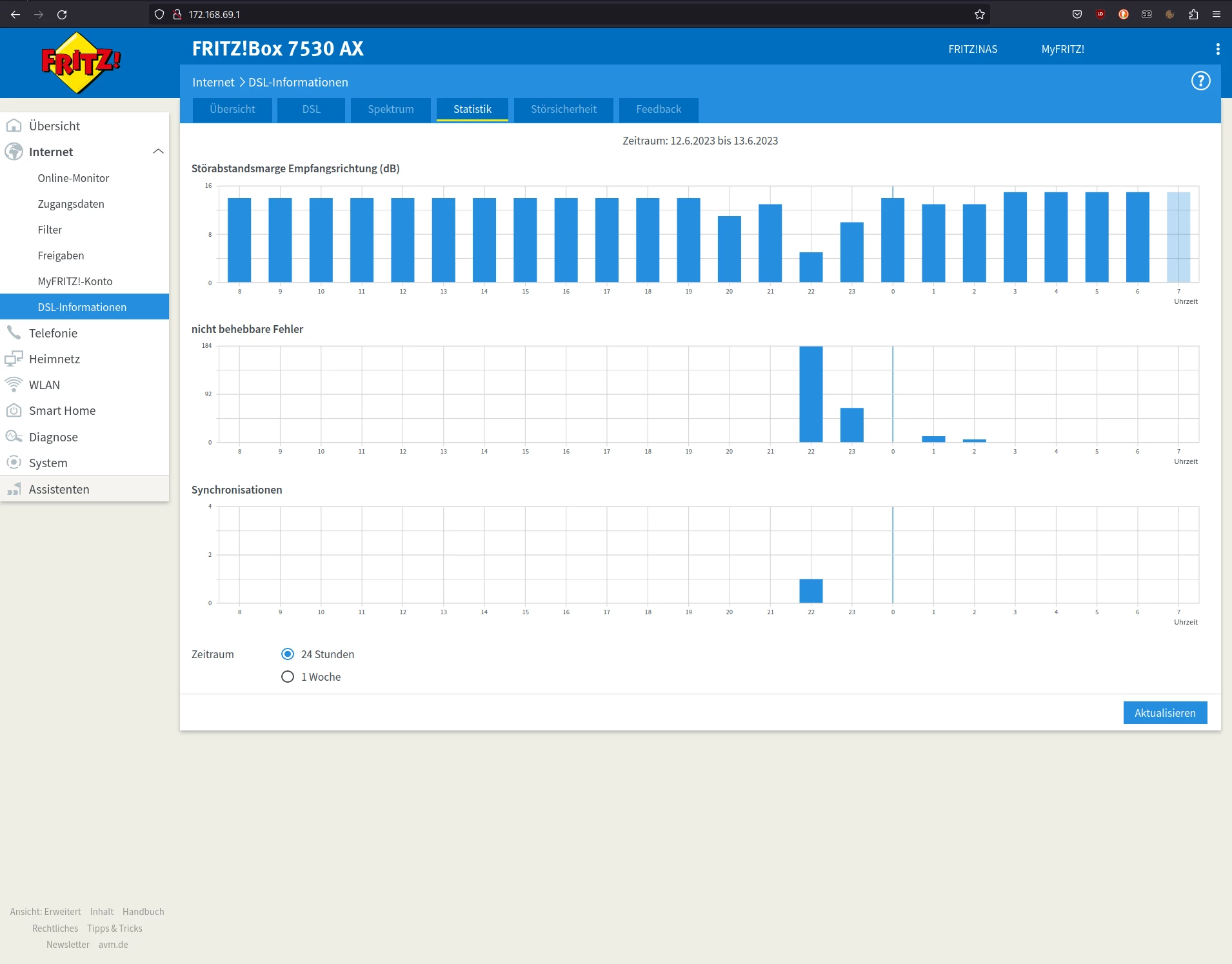Screen dimensions: 1232x964
Task: Open the MyFRITZ! link in header
Action: point(1062,49)
